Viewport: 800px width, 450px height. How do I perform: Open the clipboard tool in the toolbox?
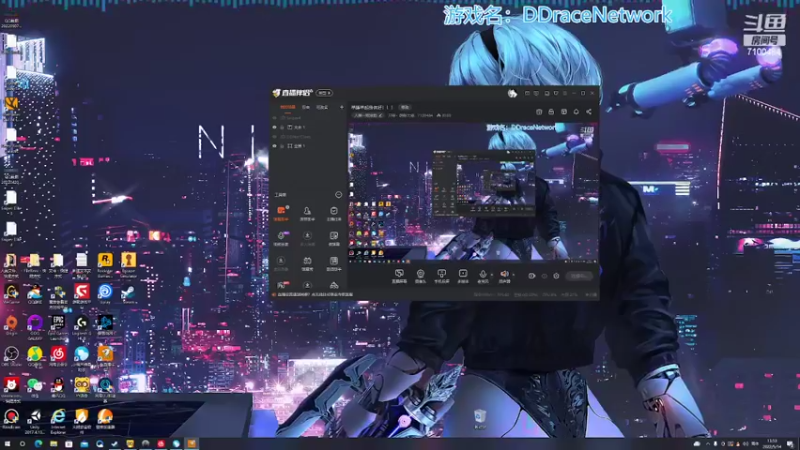pos(334,211)
